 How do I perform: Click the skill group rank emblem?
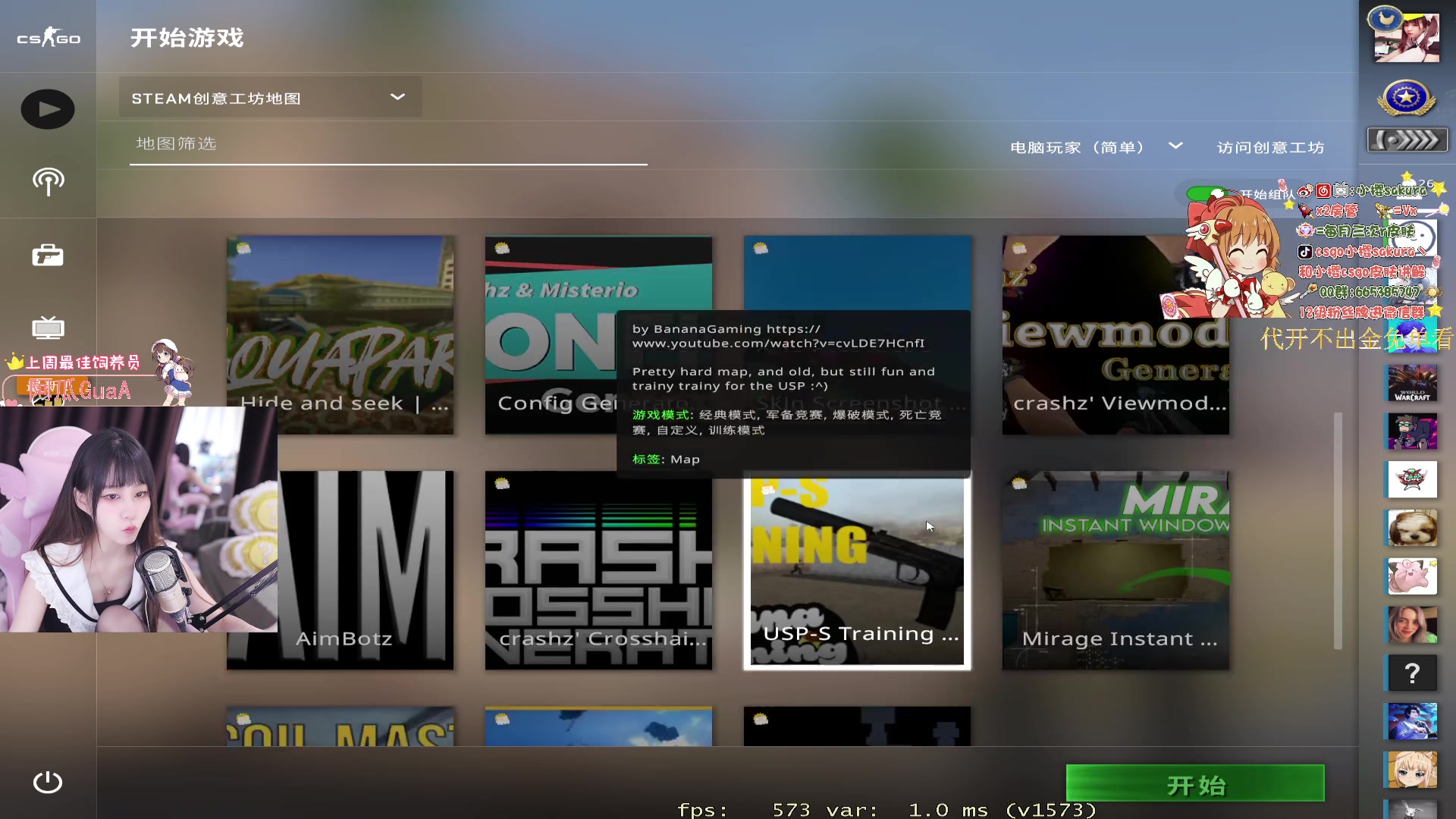point(1407,140)
